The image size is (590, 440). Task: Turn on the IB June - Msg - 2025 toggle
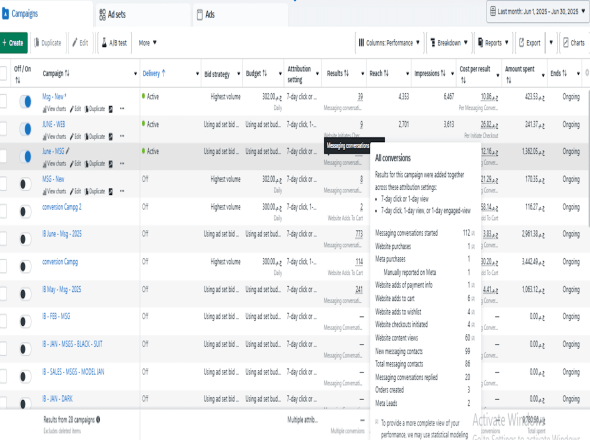click(x=25, y=239)
